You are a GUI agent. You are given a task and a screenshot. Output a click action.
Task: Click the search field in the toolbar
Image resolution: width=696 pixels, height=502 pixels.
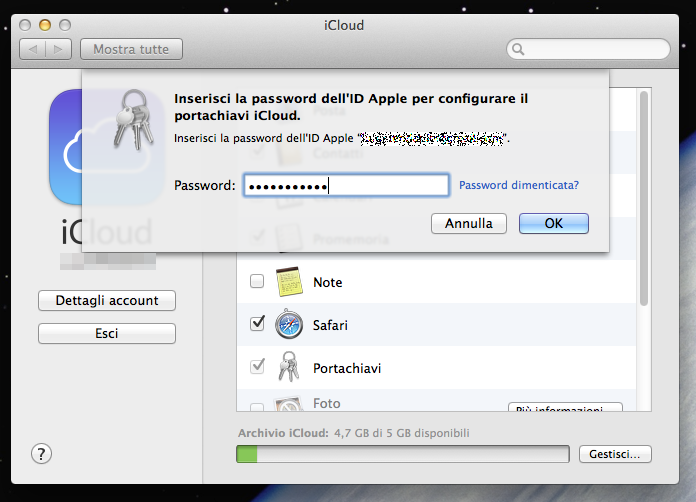[x=588, y=49]
